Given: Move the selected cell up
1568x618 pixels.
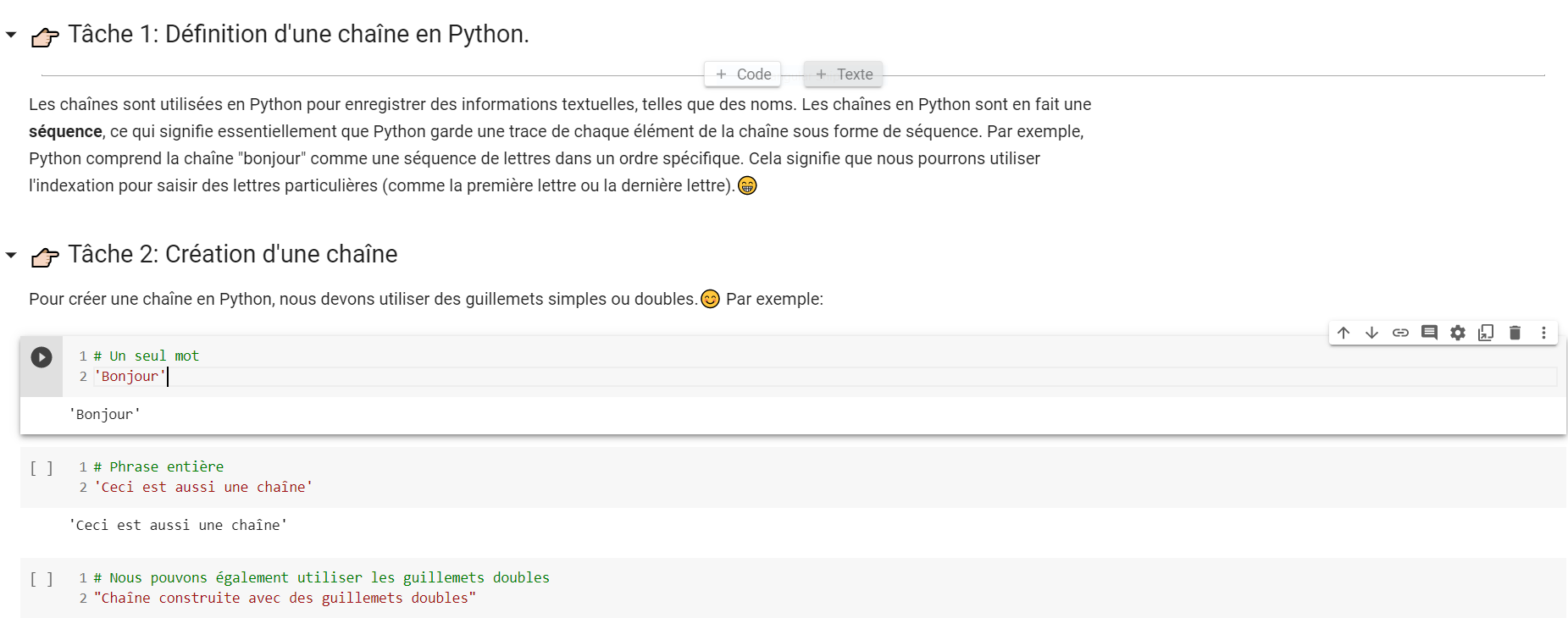Looking at the screenshot, I should pos(1344,333).
